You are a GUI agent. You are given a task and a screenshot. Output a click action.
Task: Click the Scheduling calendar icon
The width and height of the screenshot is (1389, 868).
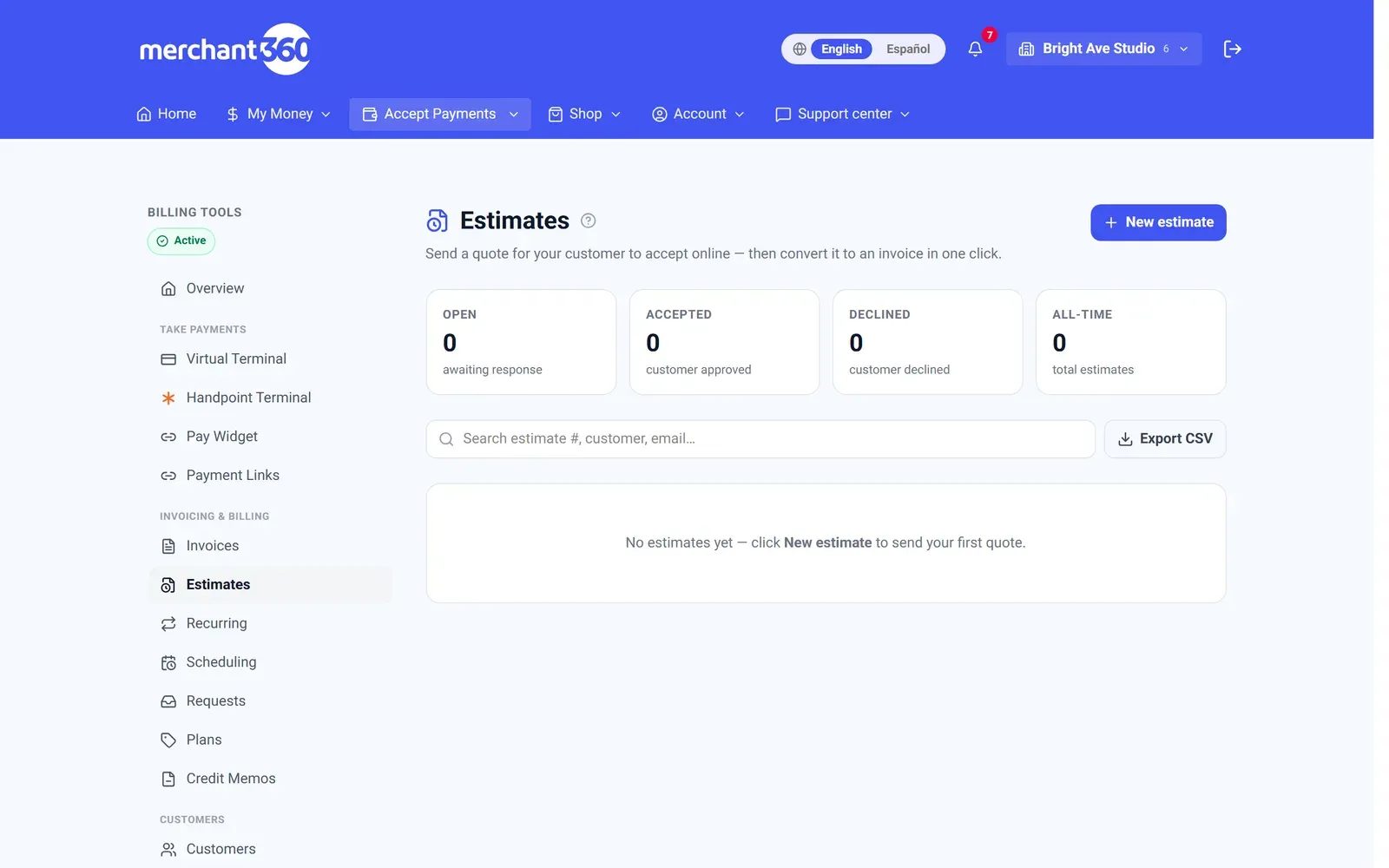coord(168,663)
